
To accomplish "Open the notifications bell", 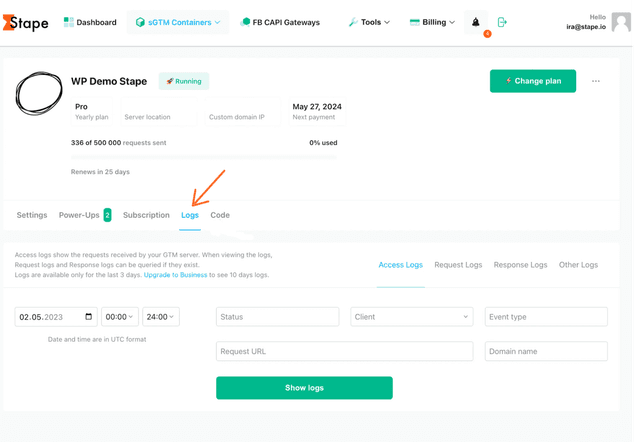I will tap(476, 22).
